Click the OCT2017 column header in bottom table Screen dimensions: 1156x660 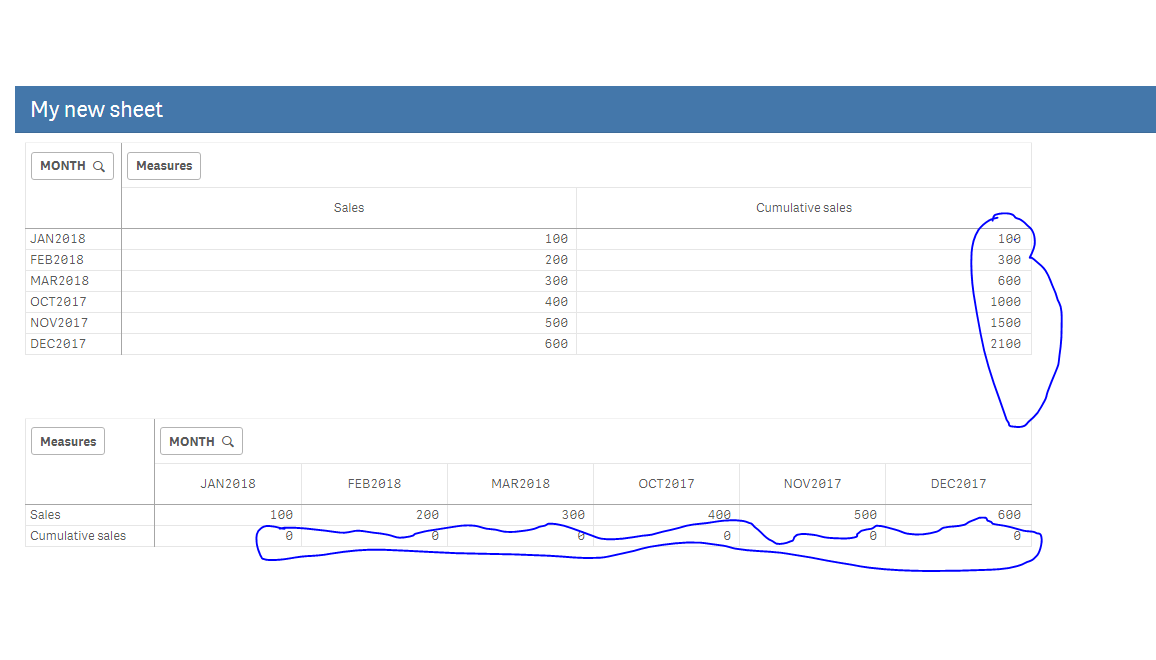click(666, 484)
